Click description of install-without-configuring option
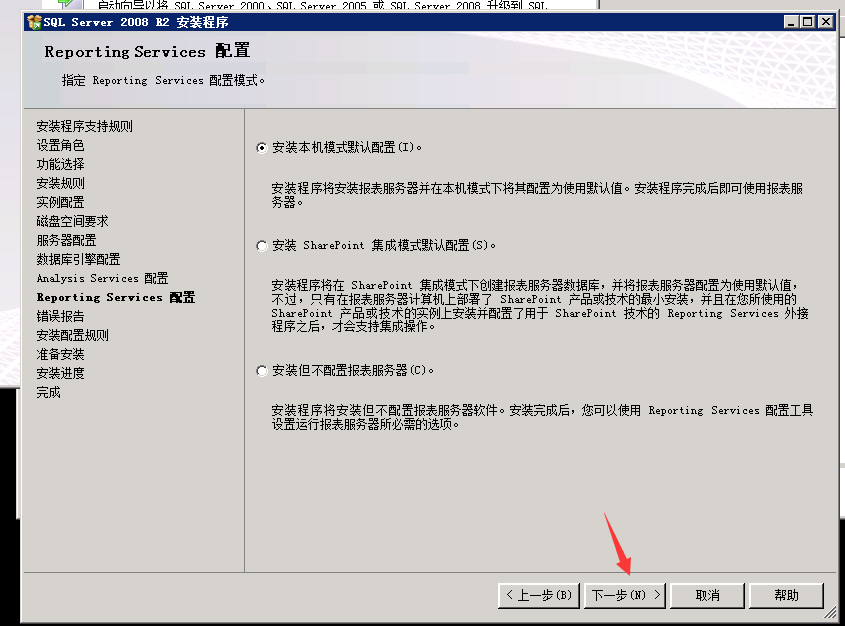Viewport: 845px width, 626px height. click(542, 418)
